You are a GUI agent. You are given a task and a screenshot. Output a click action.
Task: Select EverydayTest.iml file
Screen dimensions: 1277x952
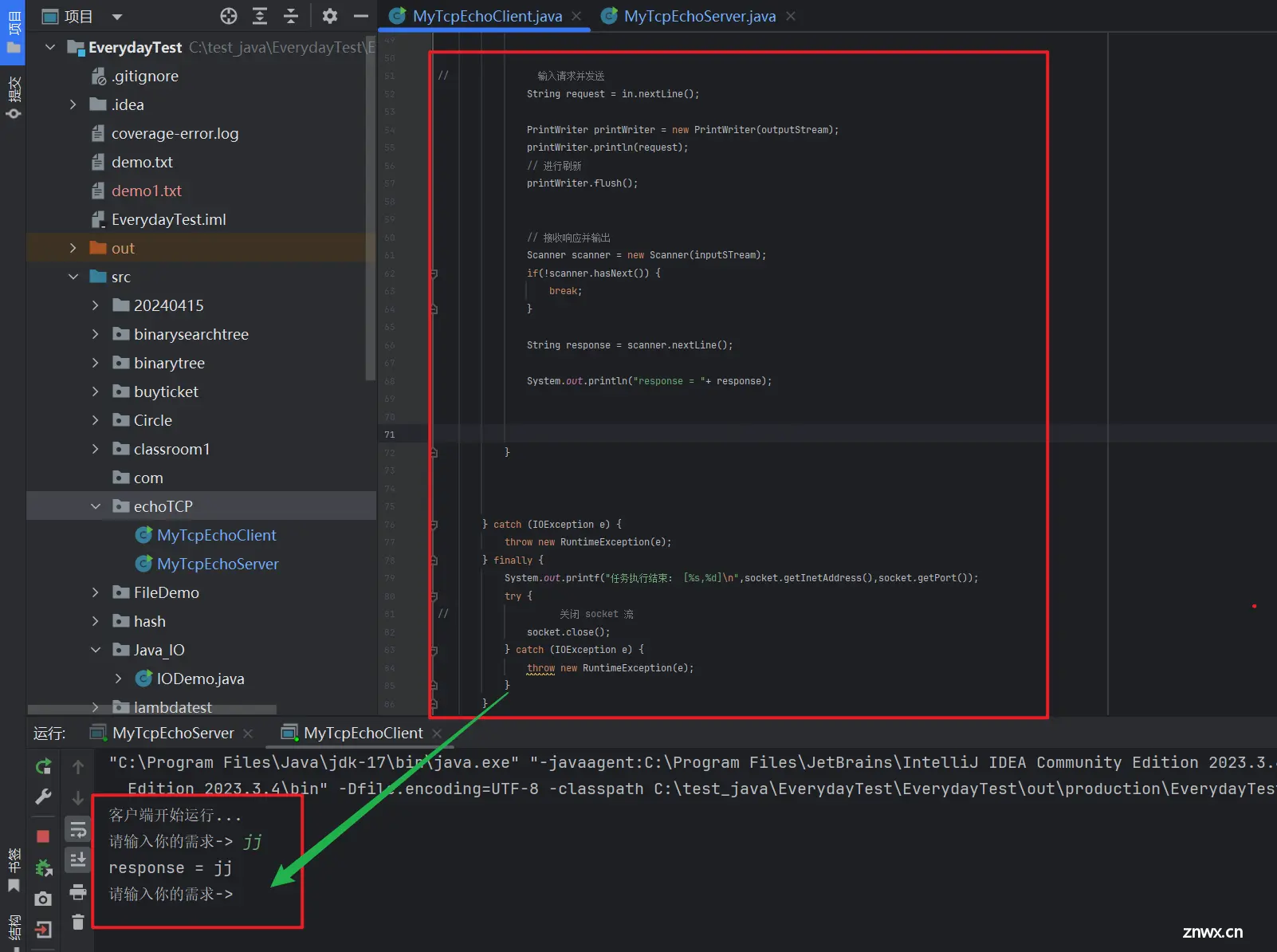169,219
